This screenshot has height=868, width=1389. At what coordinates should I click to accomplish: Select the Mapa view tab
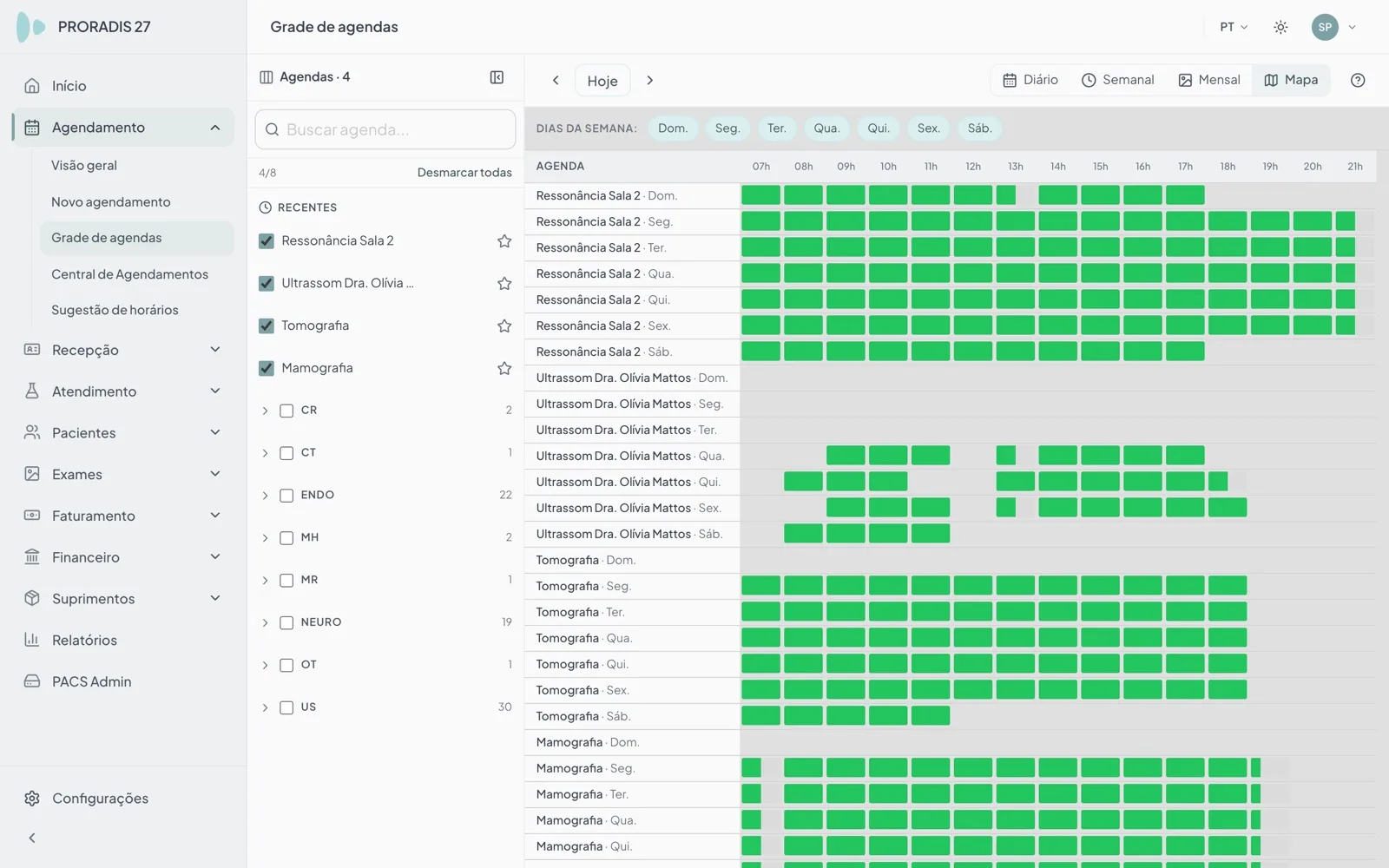pyautogui.click(x=1291, y=80)
